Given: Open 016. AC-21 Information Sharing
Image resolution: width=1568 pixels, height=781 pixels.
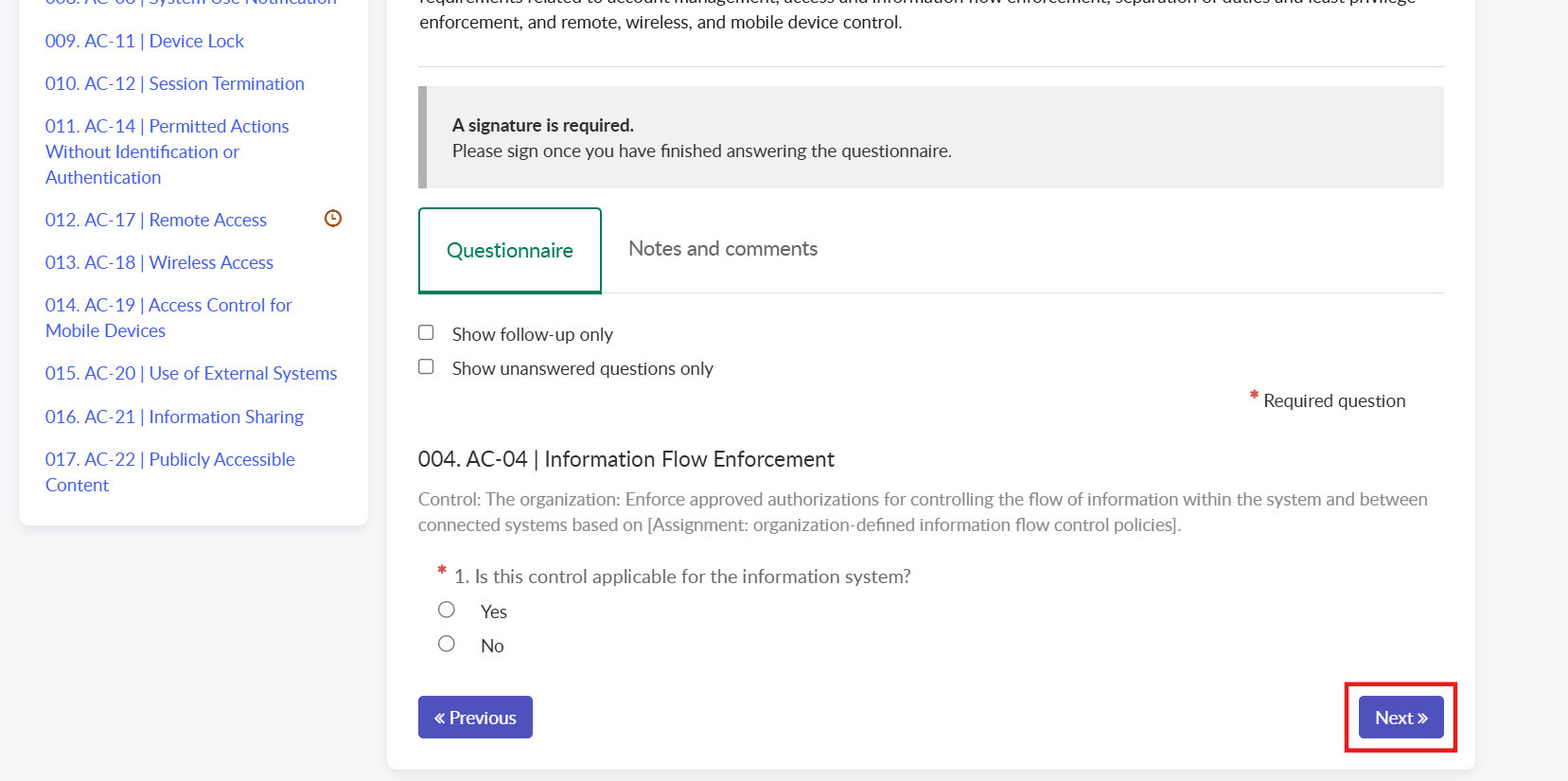Looking at the screenshot, I should click(174, 417).
